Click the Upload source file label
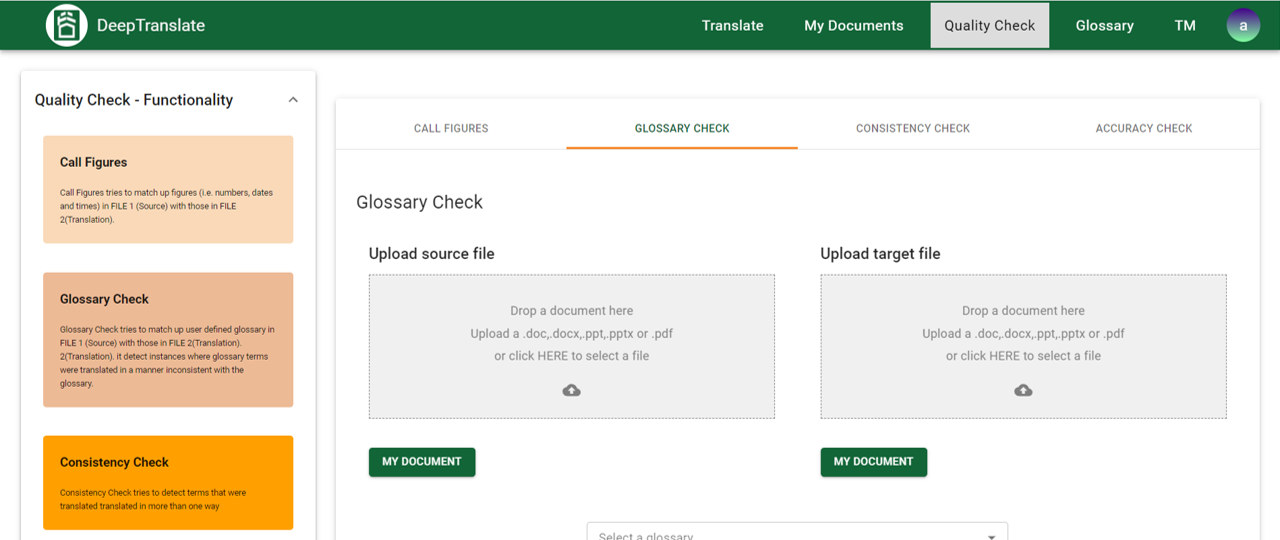Image resolution: width=1280 pixels, height=540 pixels. [x=432, y=254]
